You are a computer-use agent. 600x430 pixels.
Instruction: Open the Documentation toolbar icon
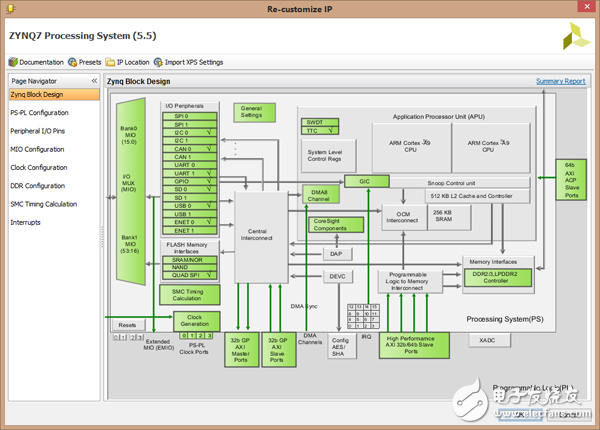13,62
